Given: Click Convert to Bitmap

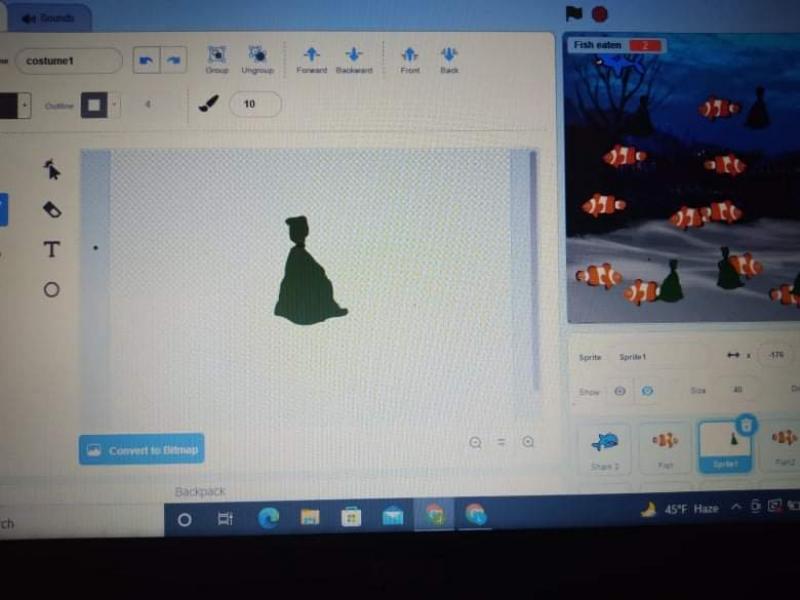Looking at the screenshot, I should (142, 449).
